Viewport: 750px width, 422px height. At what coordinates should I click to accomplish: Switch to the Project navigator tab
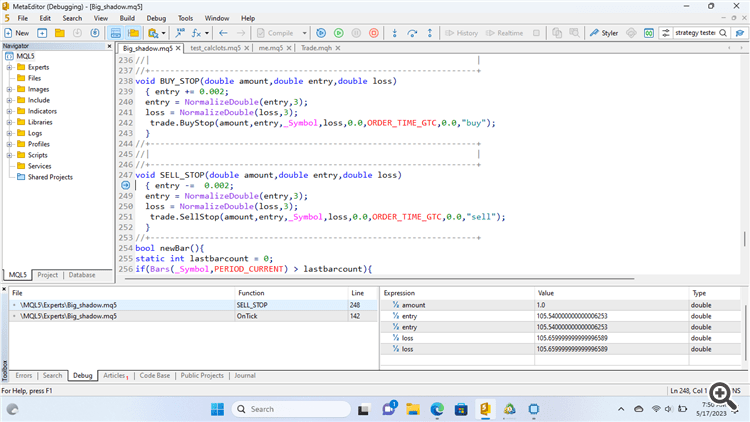(x=47, y=275)
